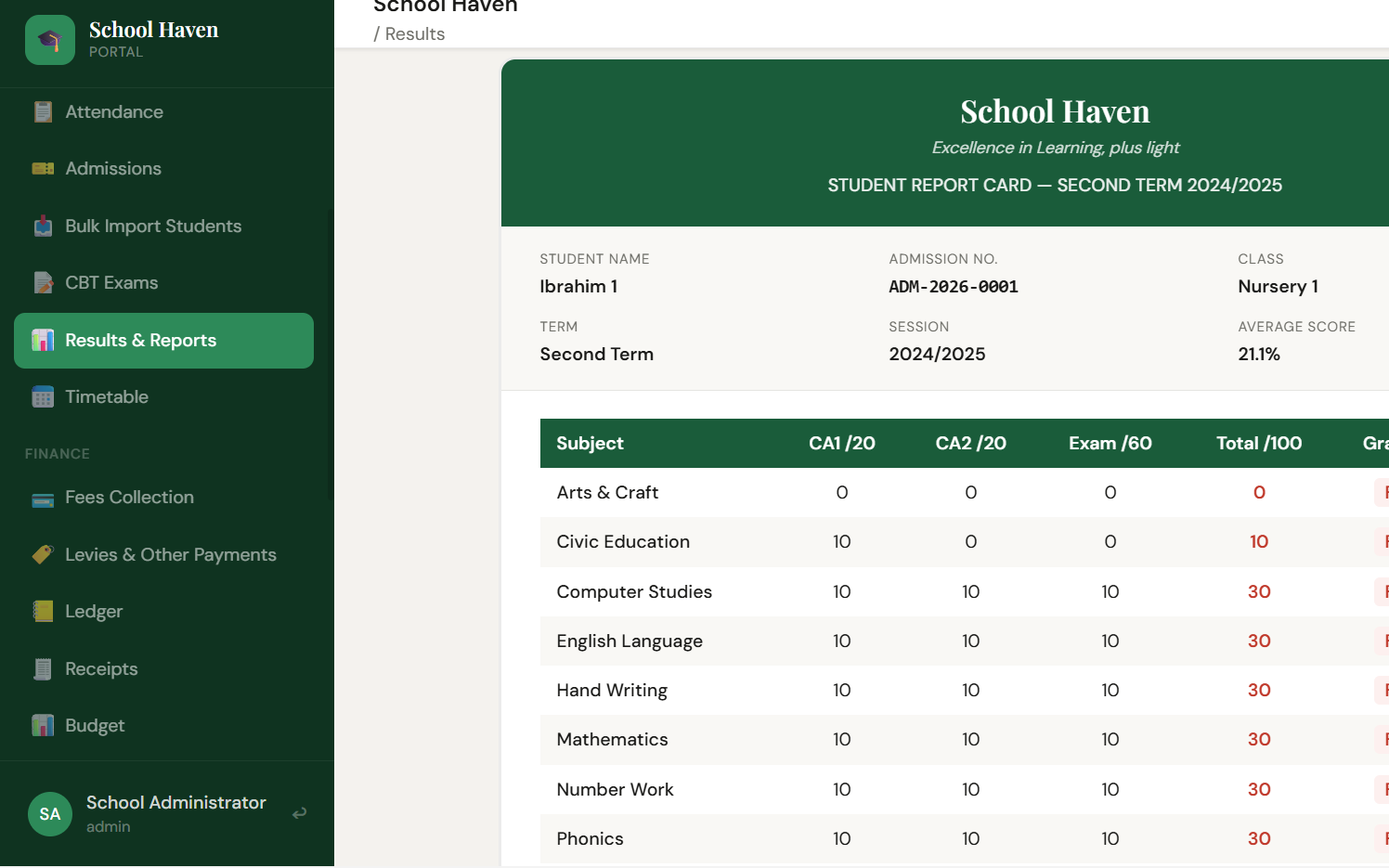The image size is (1389, 868).
Task: Open the Attendance menu item
Action: point(163,112)
